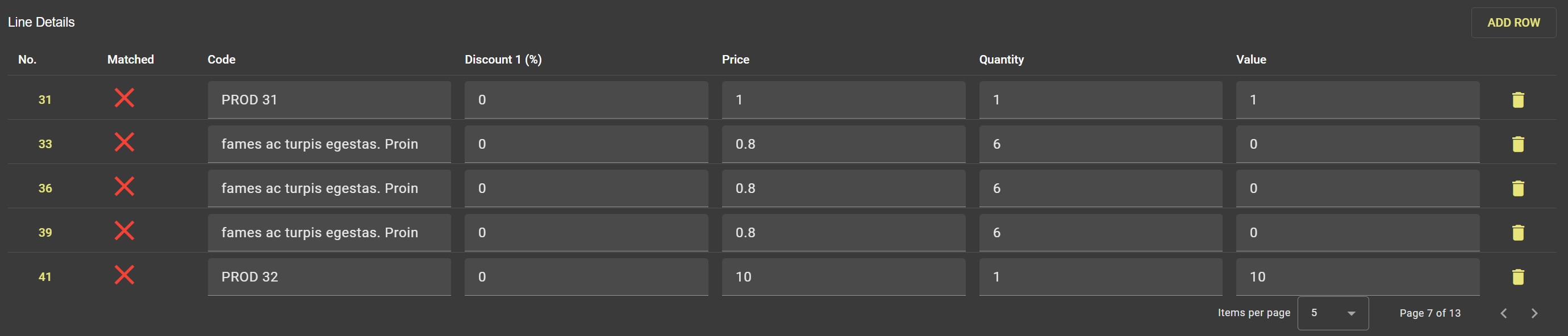
Task: Click Code field in row 33
Action: 329,144
